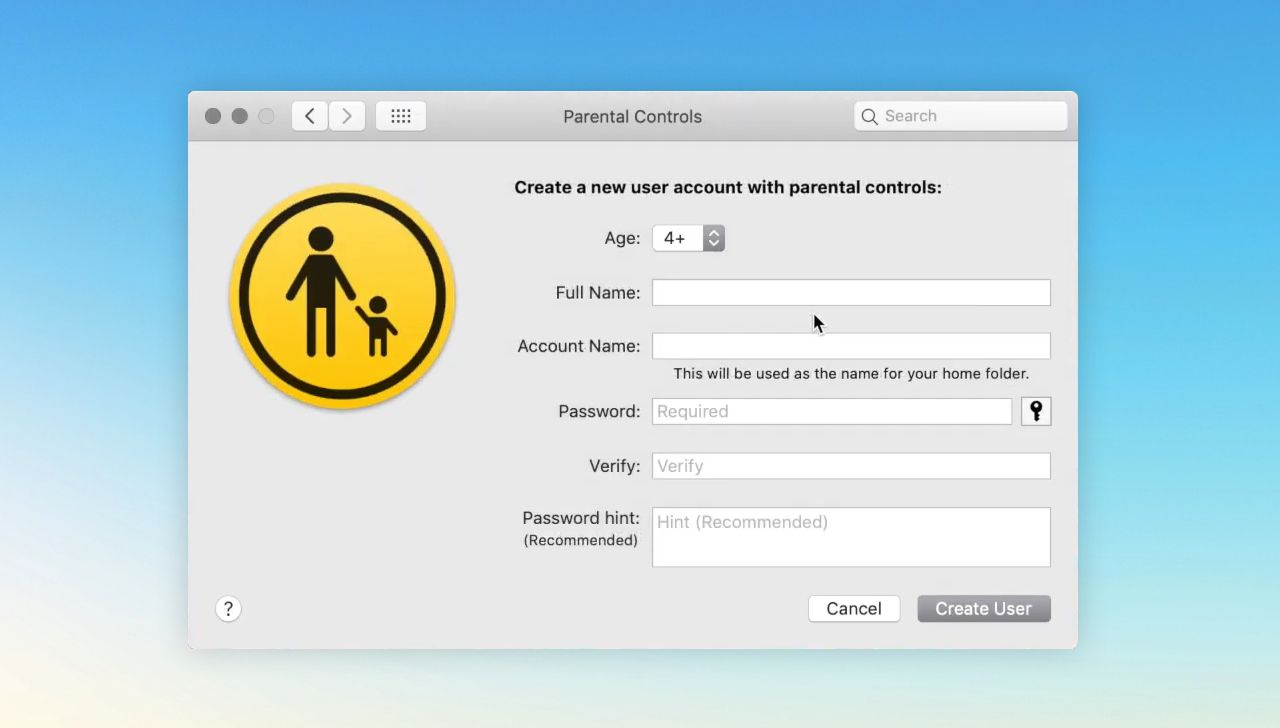Click the Password hint text area
The image size is (1280, 728).
(851, 537)
